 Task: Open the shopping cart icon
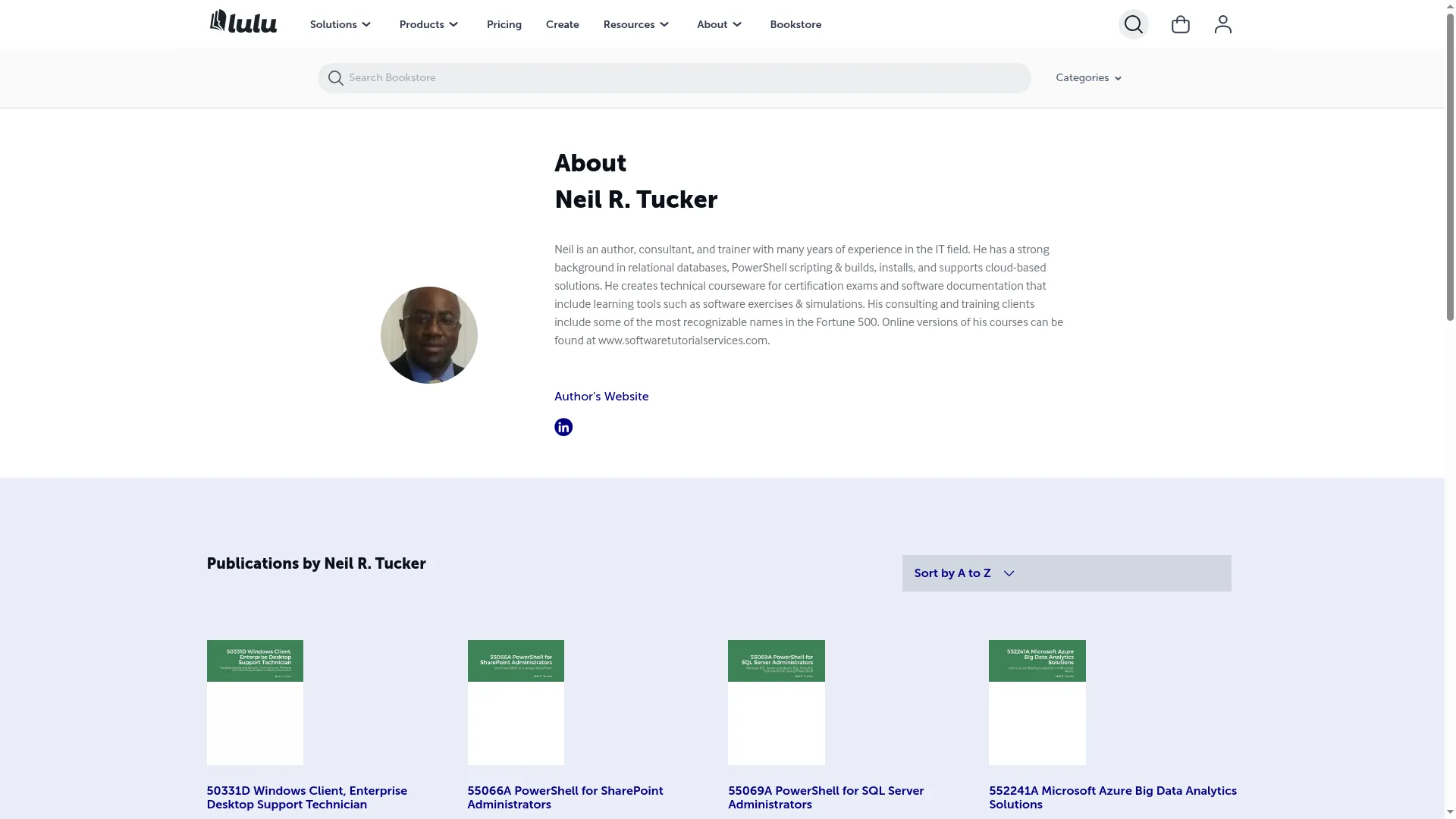click(1180, 24)
